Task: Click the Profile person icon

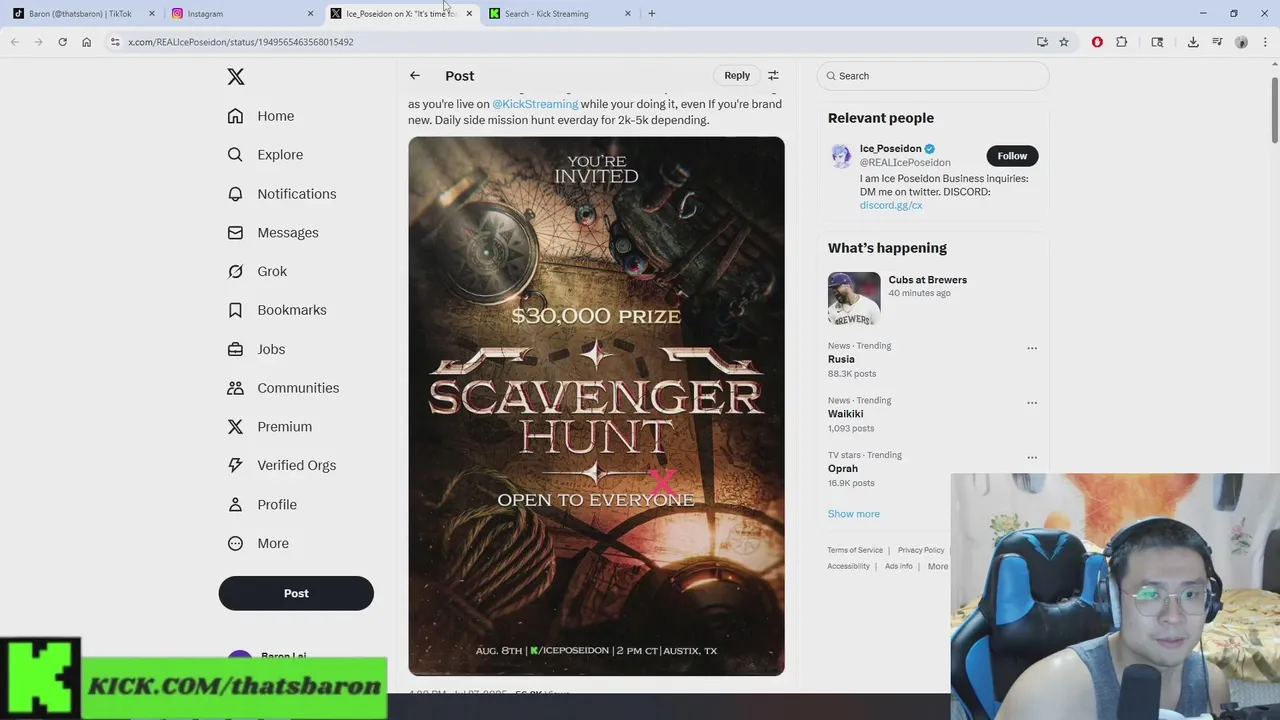Action: pos(235,505)
